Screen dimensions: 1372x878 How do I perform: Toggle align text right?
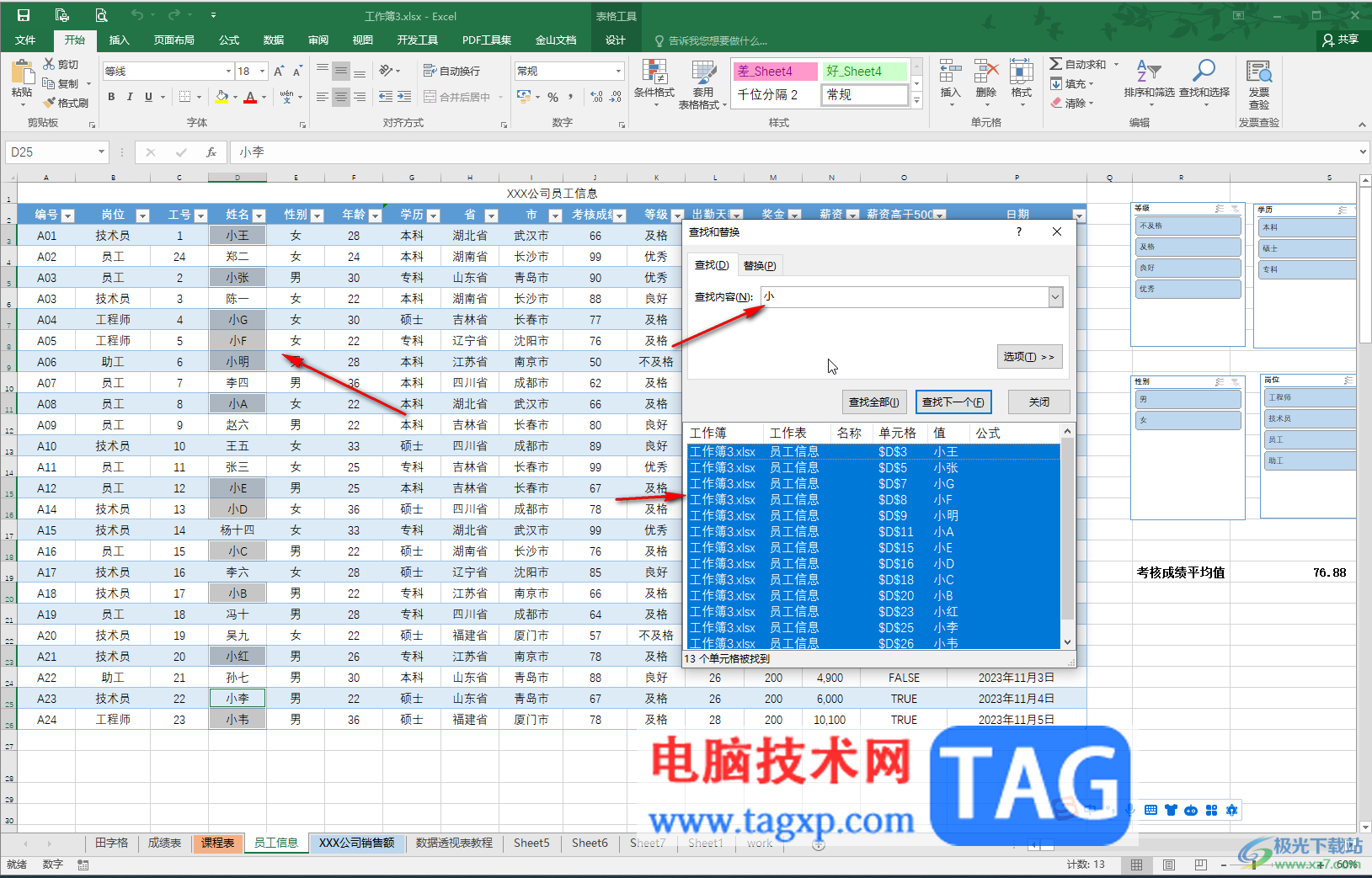point(360,97)
